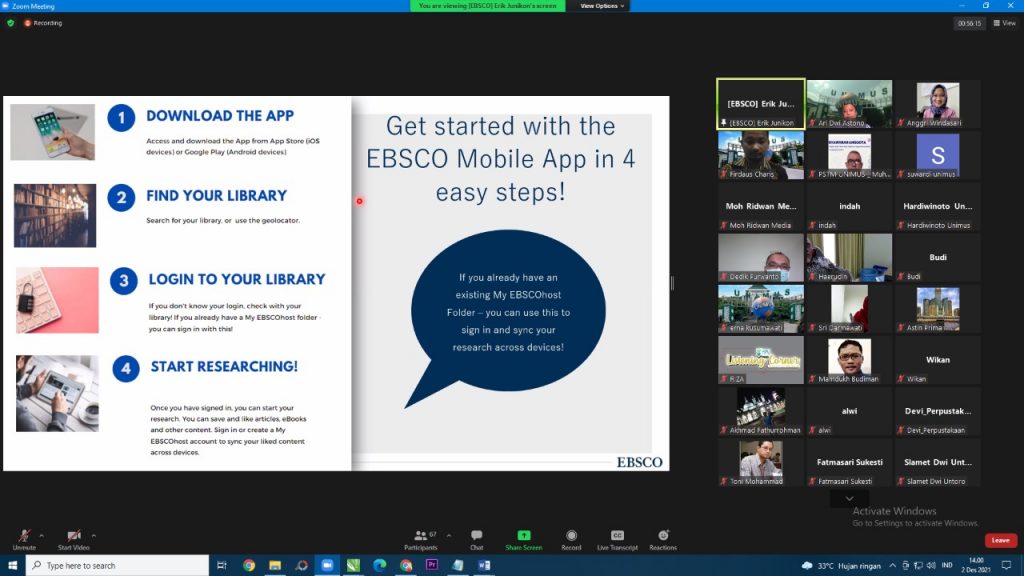Start recording with the Record button
Viewport: 1024px width, 576px height.
pos(571,539)
